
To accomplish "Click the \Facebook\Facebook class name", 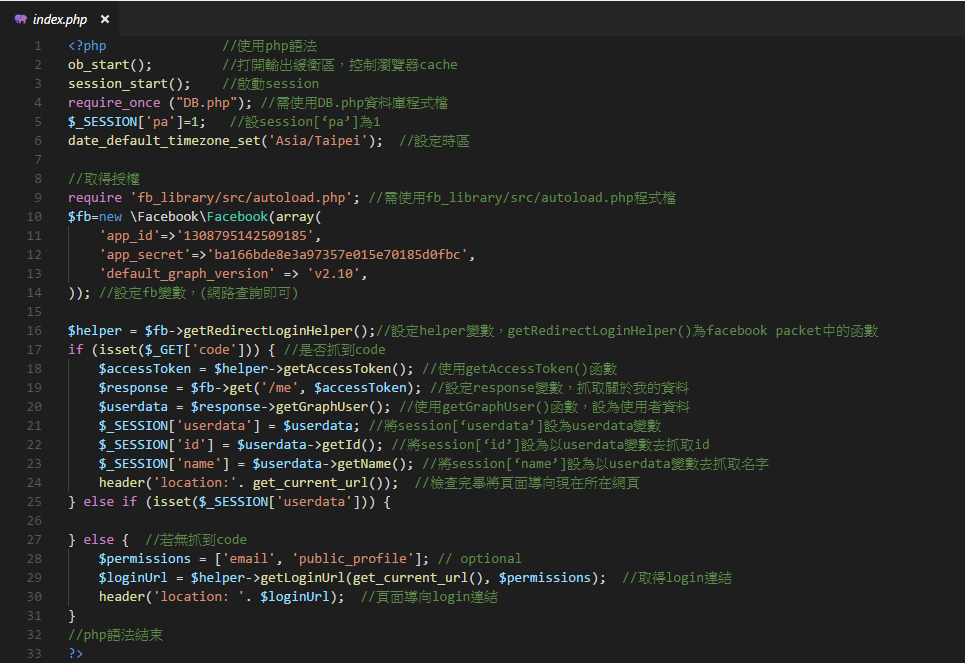I will tap(199, 217).
